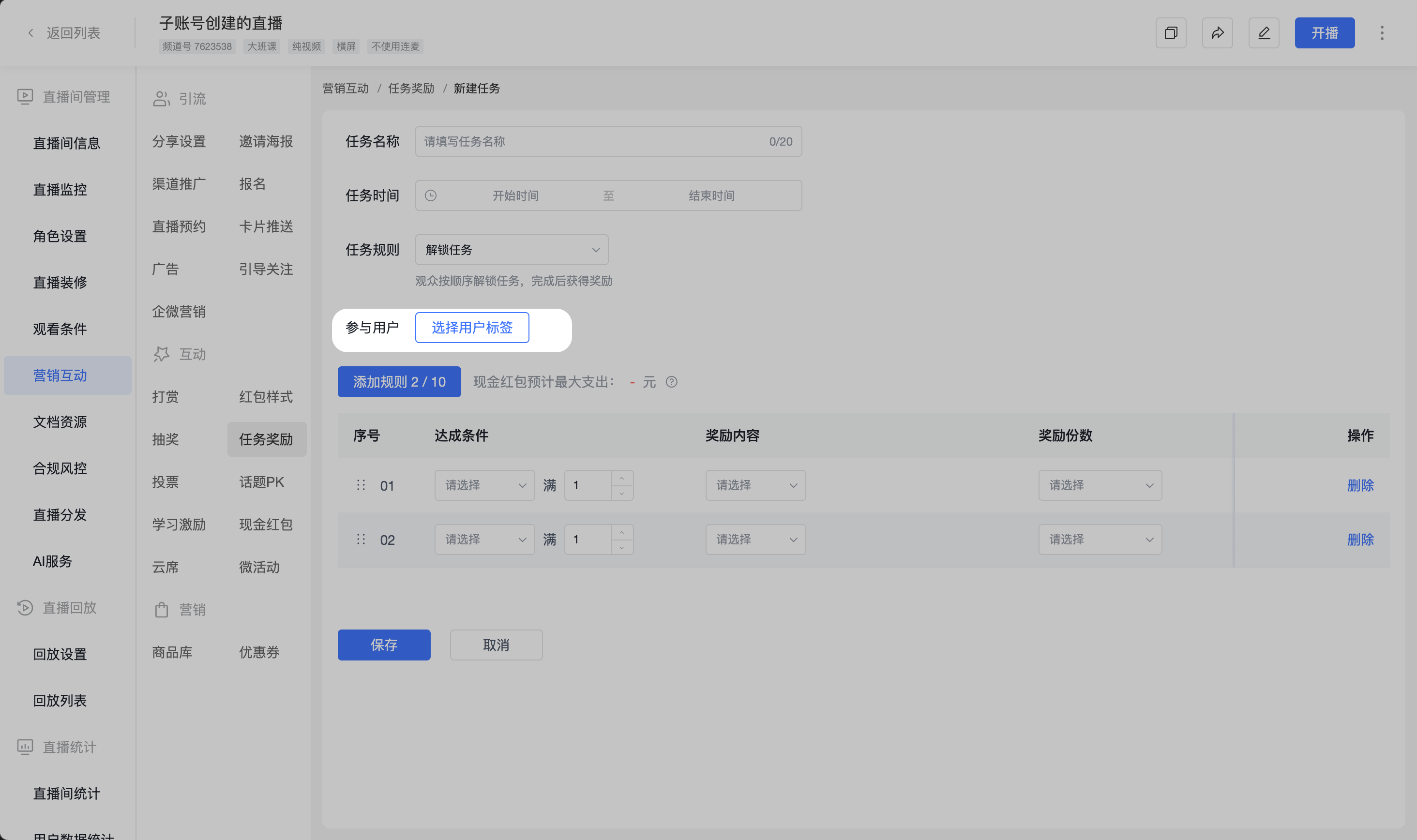Click drag handle for rule 01
The width and height of the screenshot is (1417, 840).
pyautogui.click(x=361, y=485)
